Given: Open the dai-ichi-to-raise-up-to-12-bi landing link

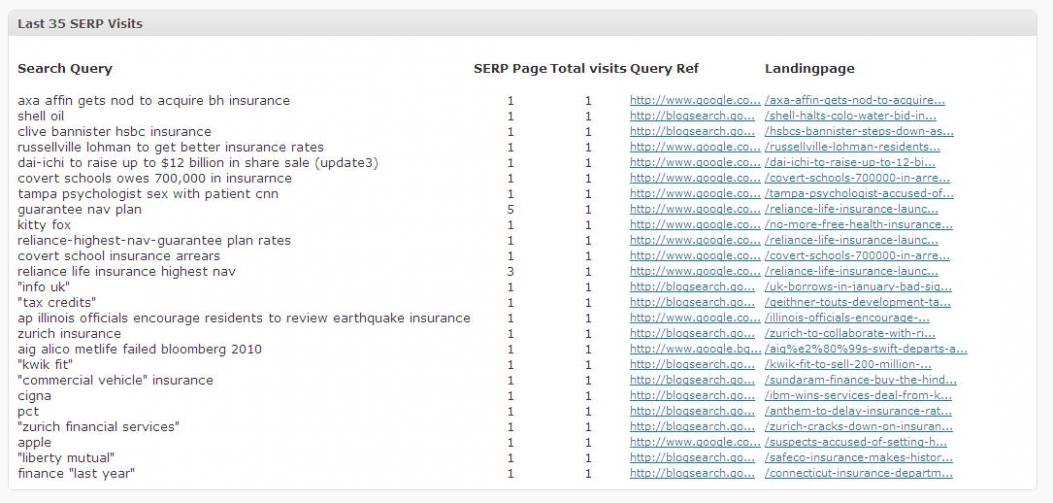Looking at the screenshot, I should click(x=850, y=162).
